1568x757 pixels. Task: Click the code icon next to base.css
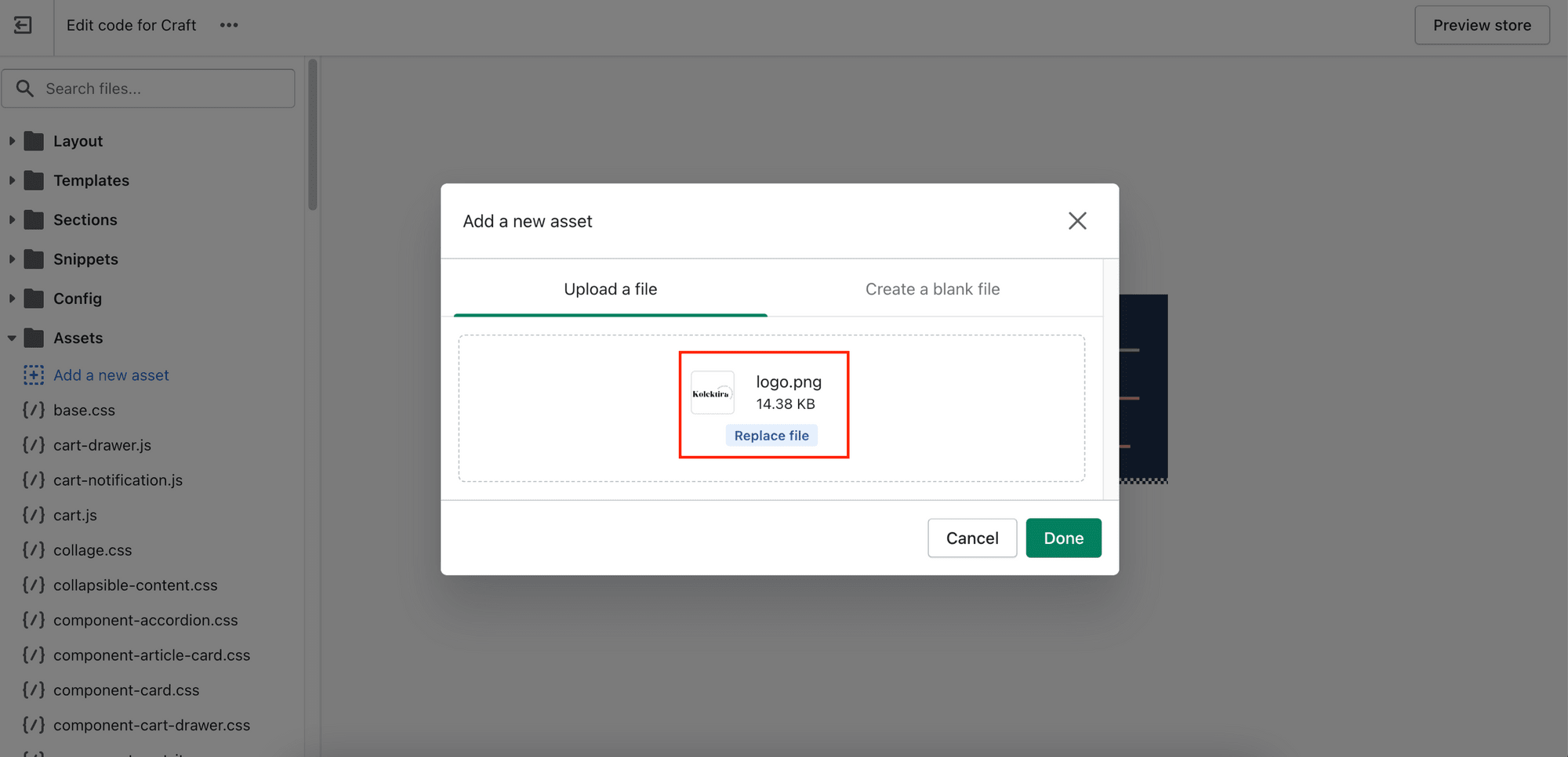click(33, 409)
